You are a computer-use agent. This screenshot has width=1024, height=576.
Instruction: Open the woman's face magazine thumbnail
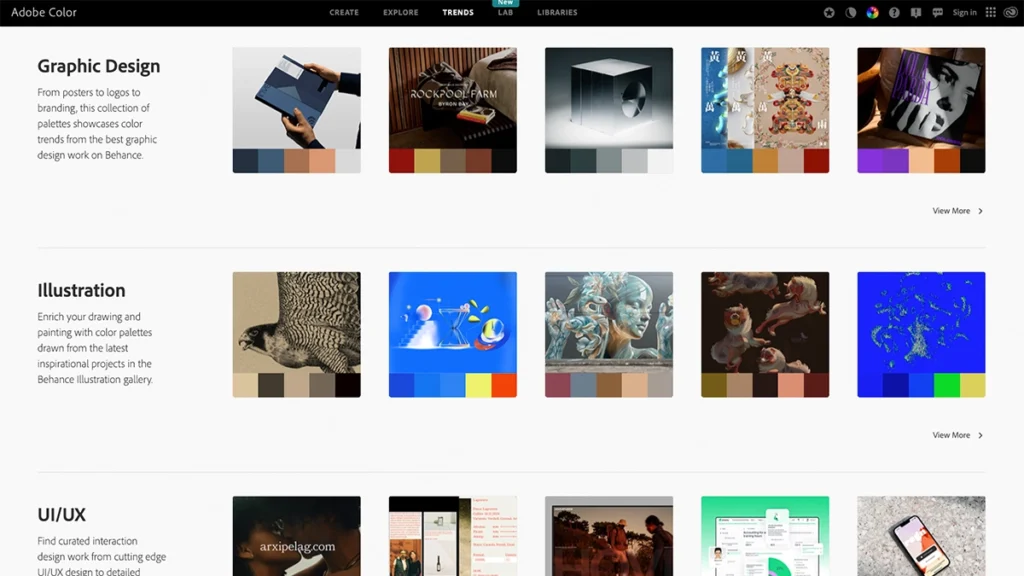coord(921,98)
